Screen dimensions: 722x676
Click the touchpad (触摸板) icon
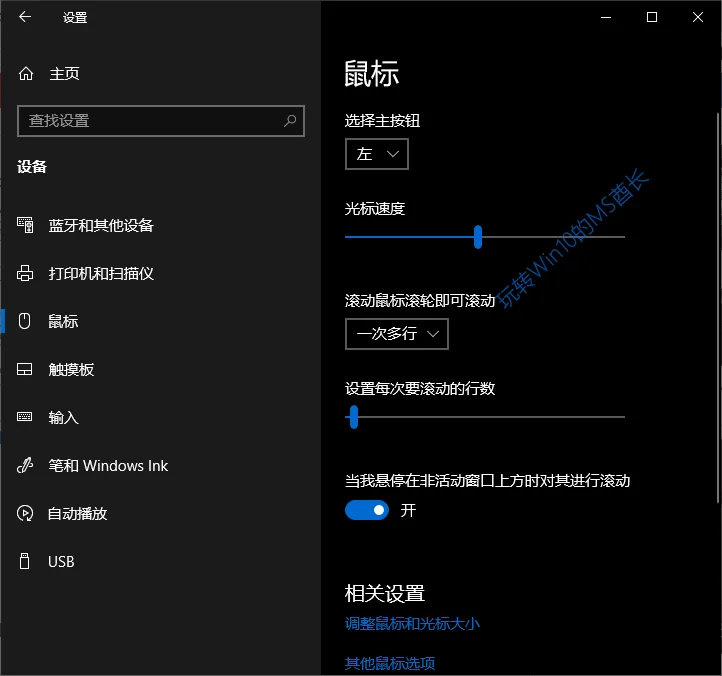coord(26,370)
